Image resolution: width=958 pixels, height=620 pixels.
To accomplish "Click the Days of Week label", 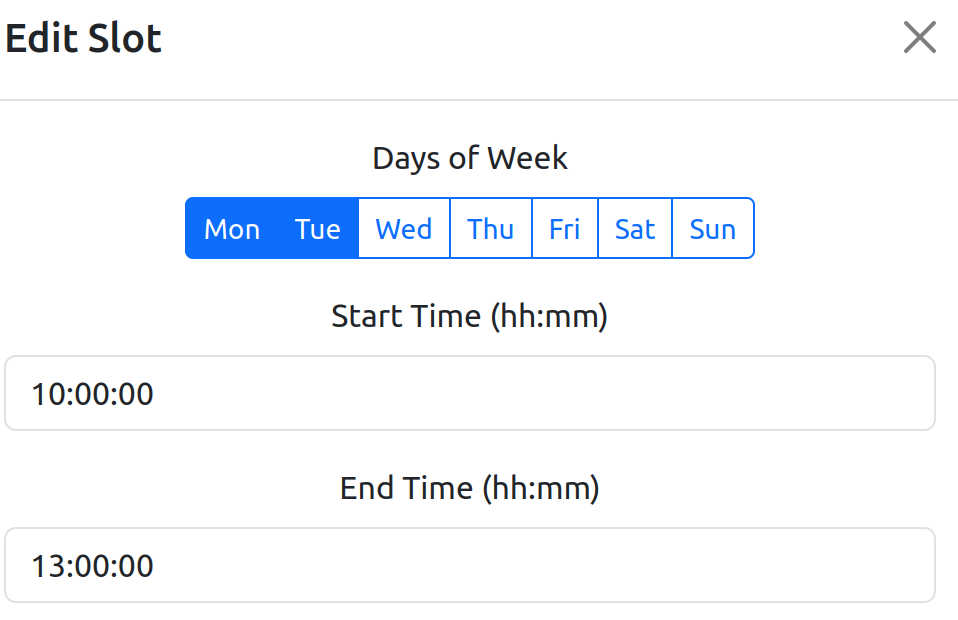I will 470,158.
